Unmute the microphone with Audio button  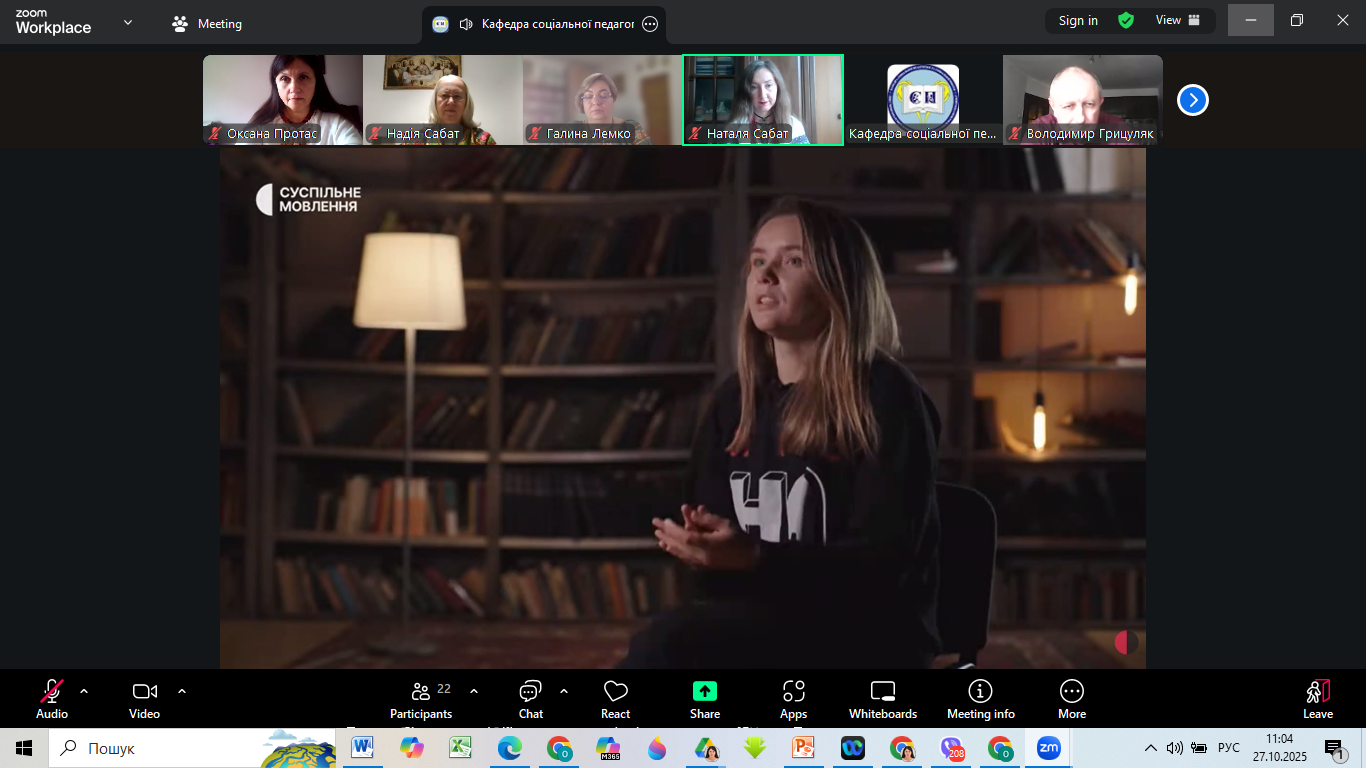click(52, 699)
